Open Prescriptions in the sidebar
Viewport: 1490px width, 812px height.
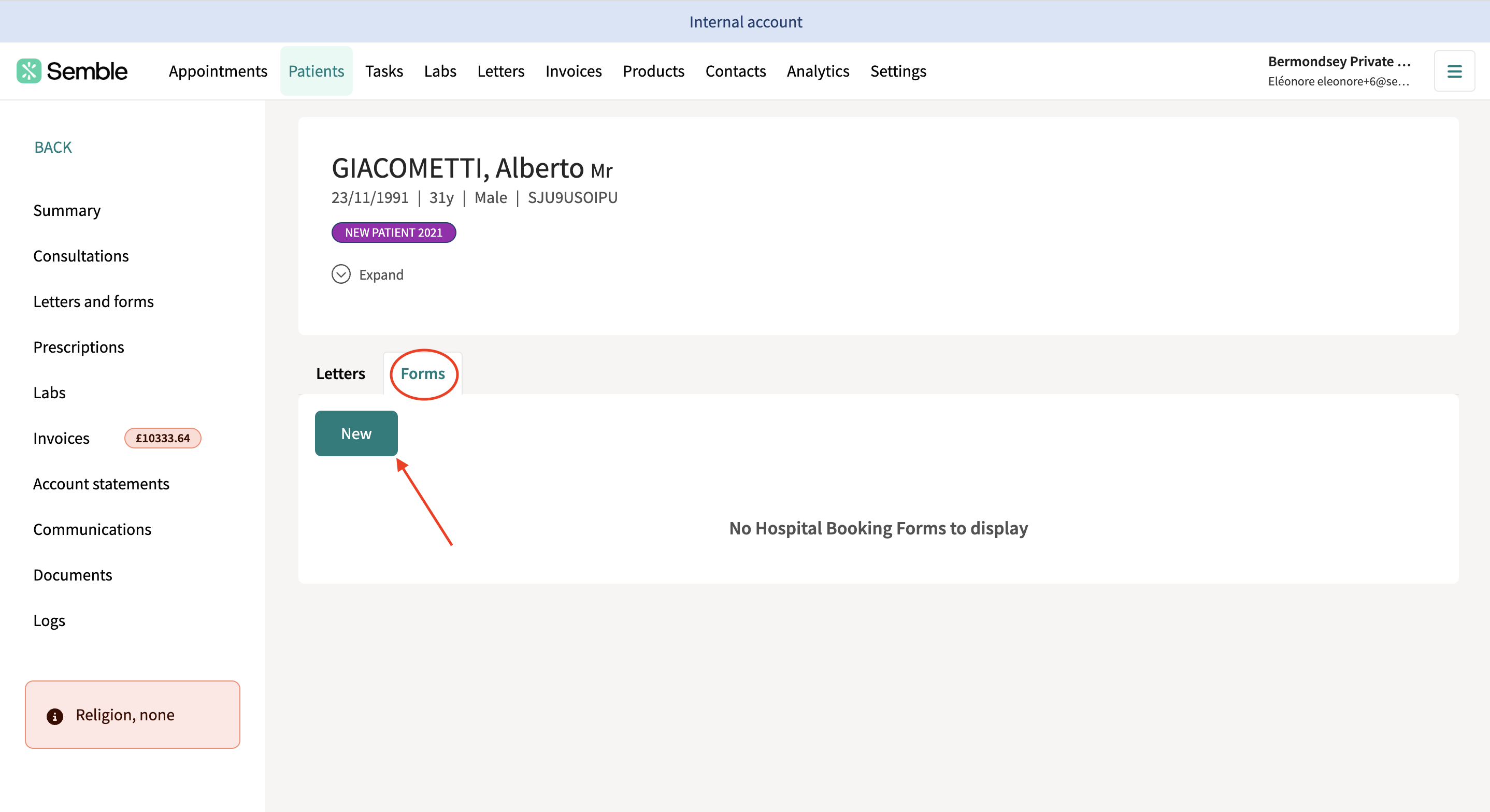pos(79,347)
